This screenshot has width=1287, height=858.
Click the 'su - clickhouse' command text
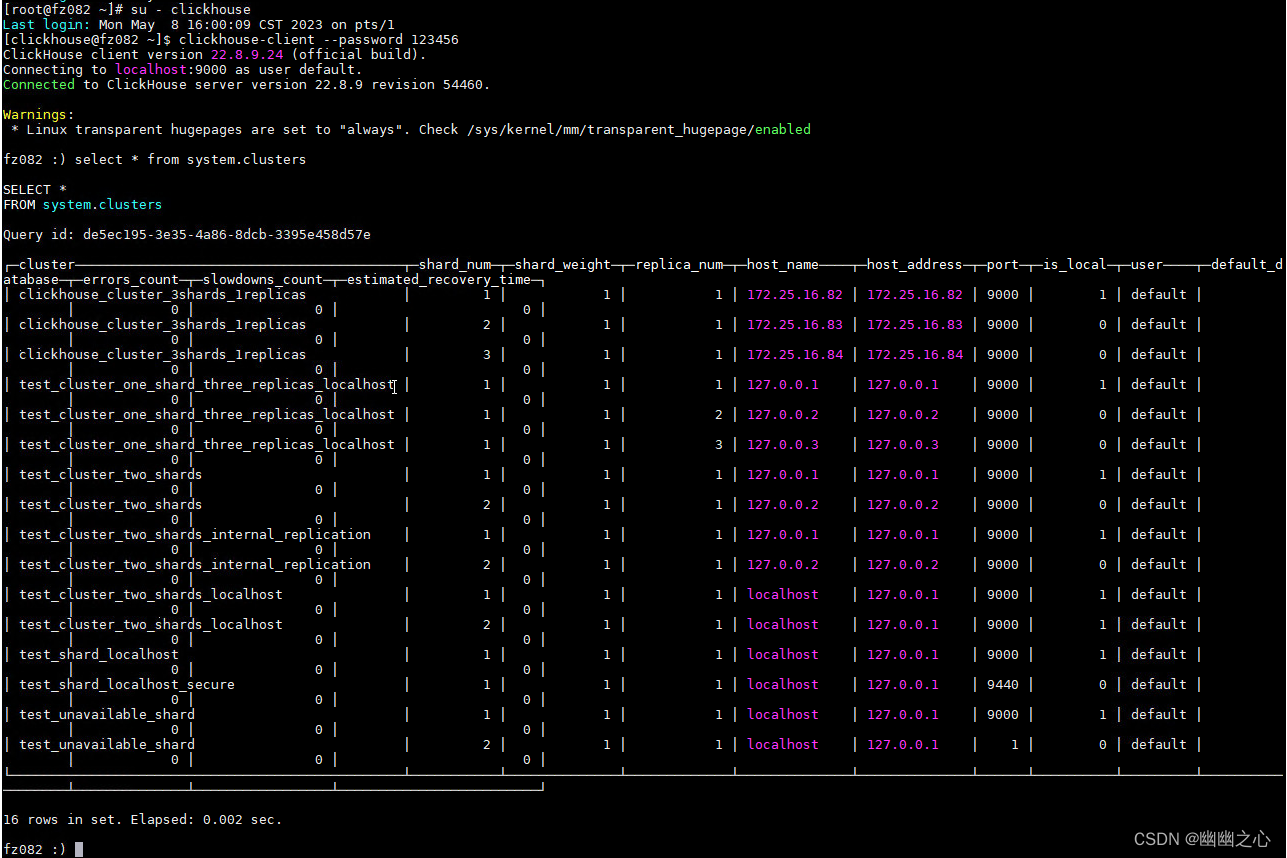pyautogui.click(x=191, y=9)
